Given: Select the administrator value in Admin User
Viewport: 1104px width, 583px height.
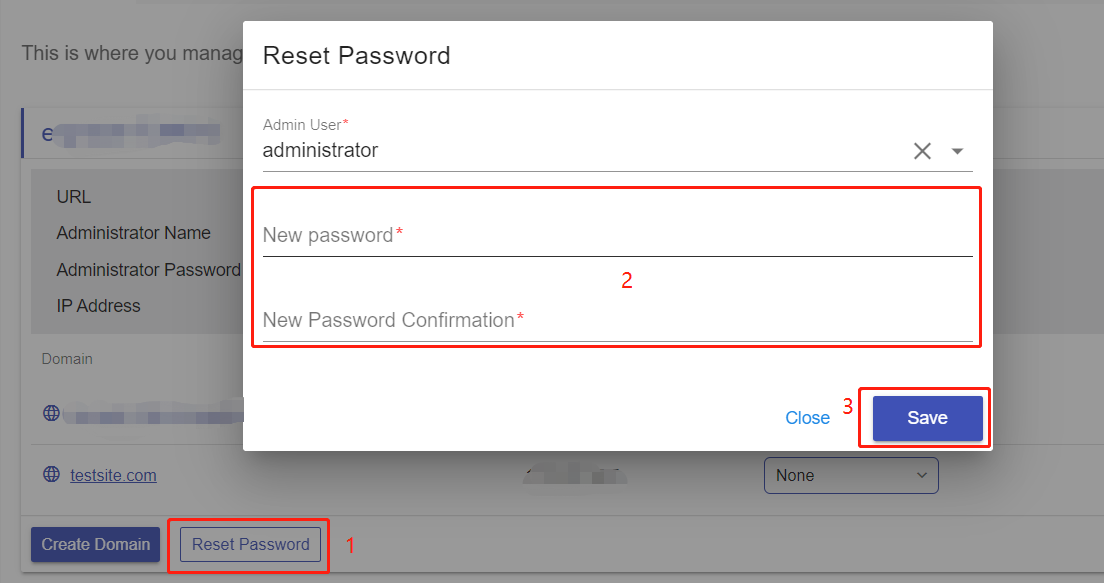Looking at the screenshot, I should pos(320,150).
